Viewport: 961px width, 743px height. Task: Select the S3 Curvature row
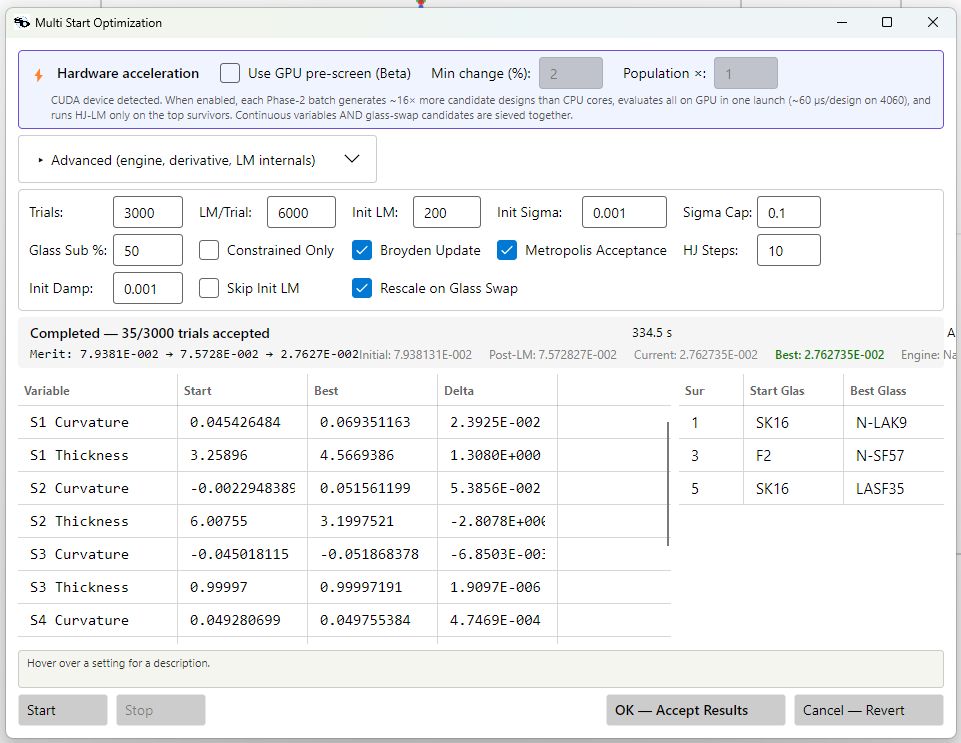click(x=344, y=555)
